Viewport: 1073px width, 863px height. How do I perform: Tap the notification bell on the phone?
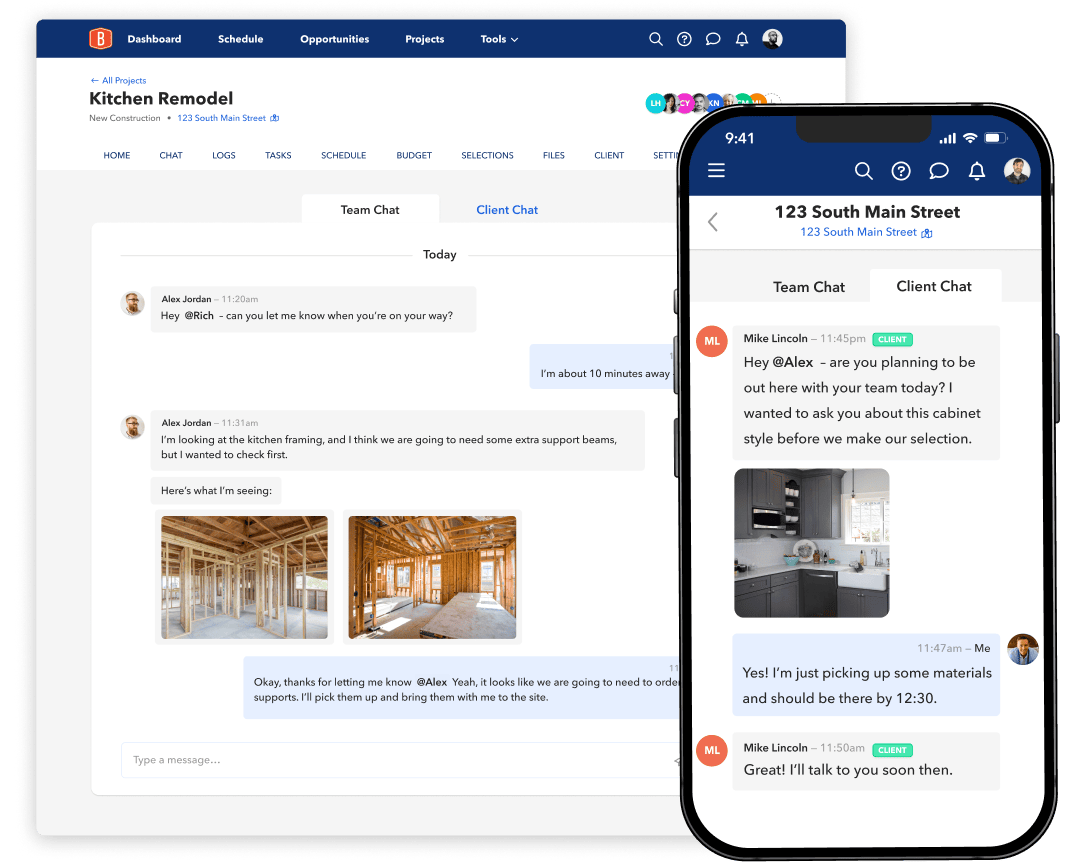pos(977,171)
